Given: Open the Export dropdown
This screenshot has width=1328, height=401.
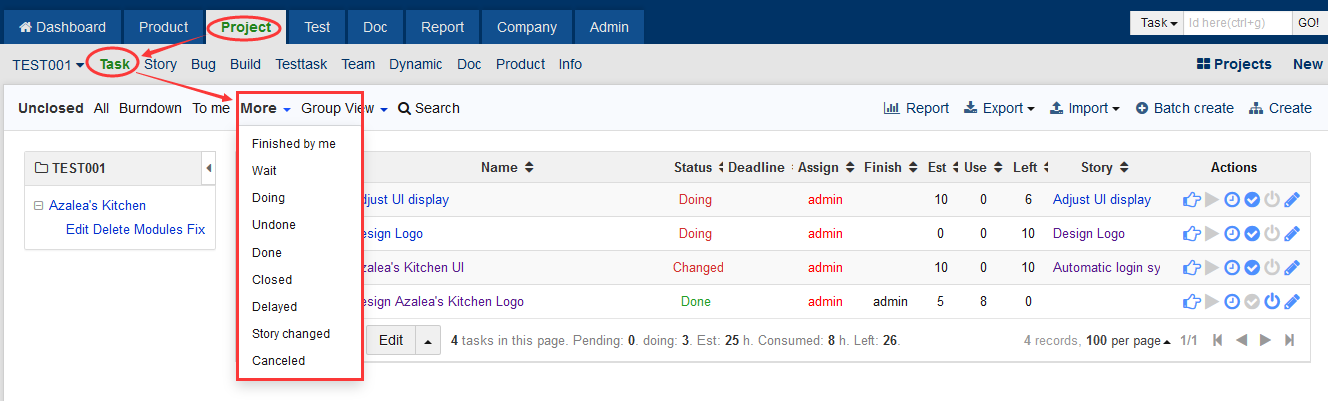Looking at the screenshot, I should point(998,108).
